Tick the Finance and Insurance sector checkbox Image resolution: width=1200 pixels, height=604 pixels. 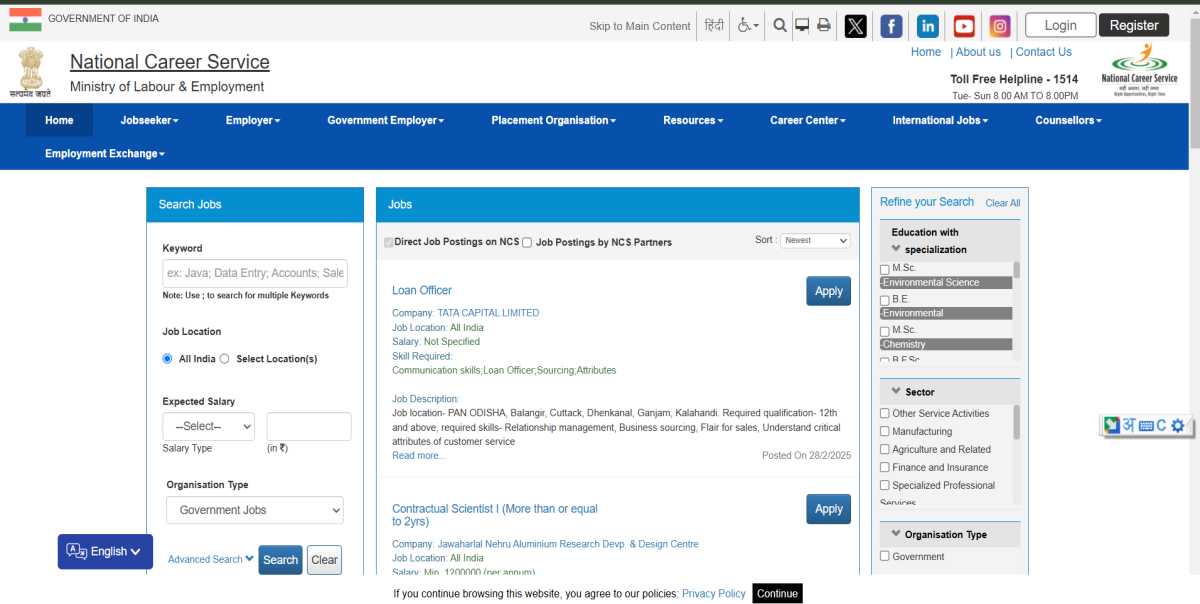tap(884, 467)
